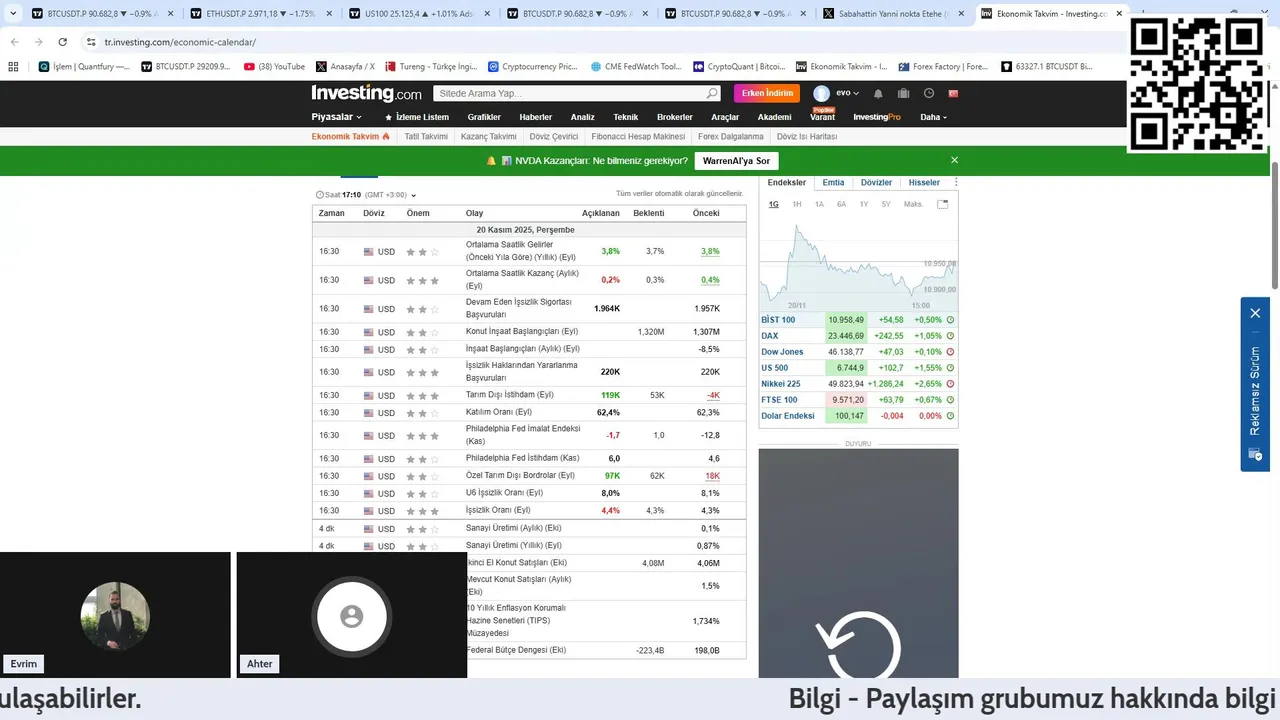The image size is (1280, 720).
Task: Open the Teknik menu
Action: (x=626, y=117)
